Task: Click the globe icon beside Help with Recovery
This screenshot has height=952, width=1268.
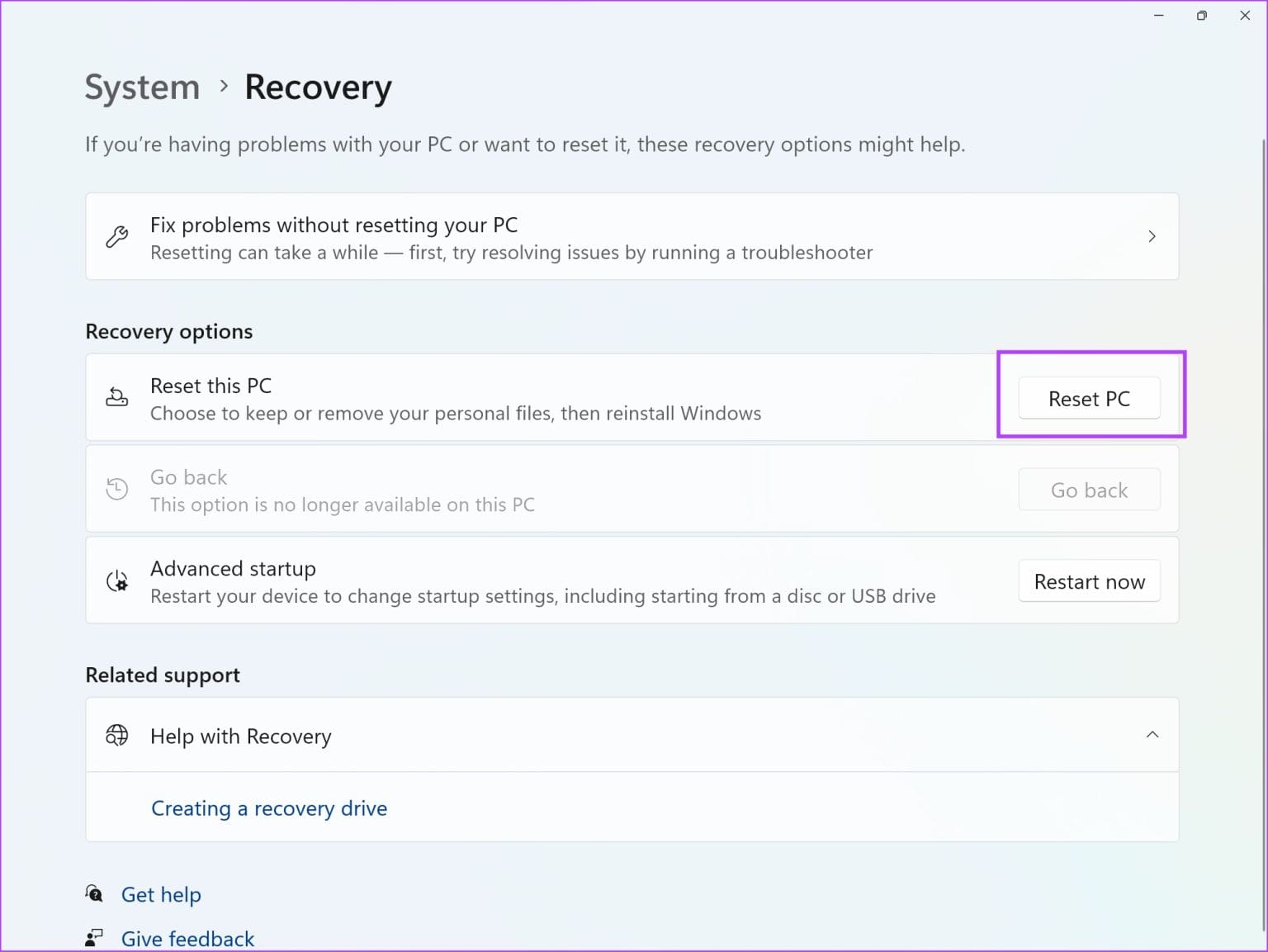Action: pyautogui.click(x=117, y=735)
